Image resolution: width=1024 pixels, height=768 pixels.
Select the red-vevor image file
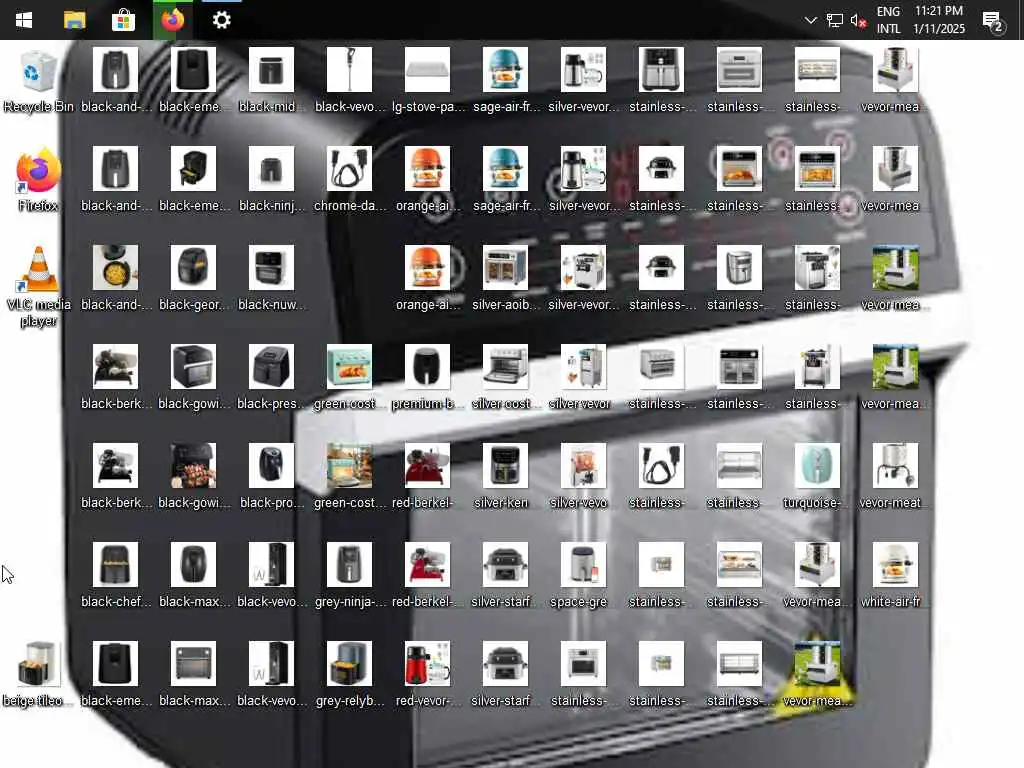(427, 675)
